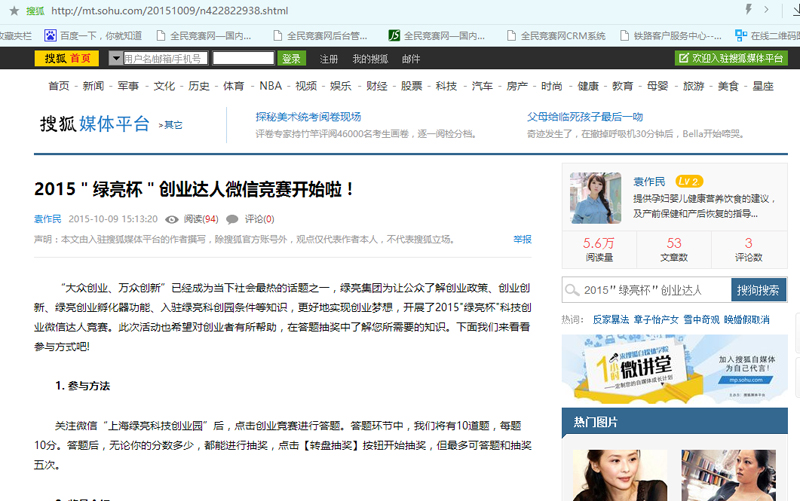
Task: Open 旅游 navigation item
Action: coord(693,86)
